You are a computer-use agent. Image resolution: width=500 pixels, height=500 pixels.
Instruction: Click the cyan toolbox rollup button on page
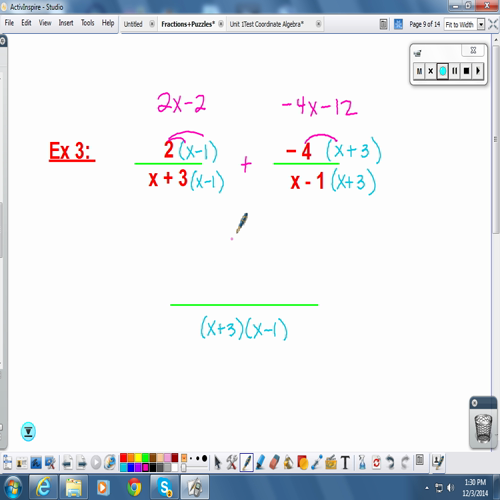click(28, 432)
